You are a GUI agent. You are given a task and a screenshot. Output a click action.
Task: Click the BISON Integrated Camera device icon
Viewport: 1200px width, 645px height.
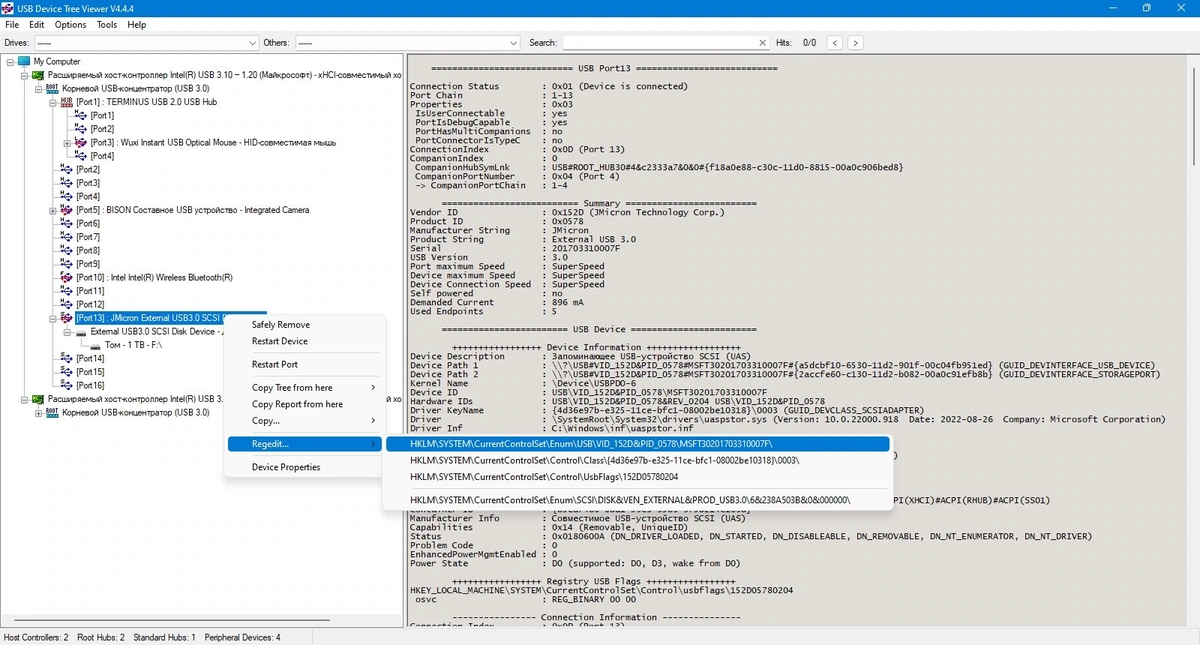coord(67,210)
